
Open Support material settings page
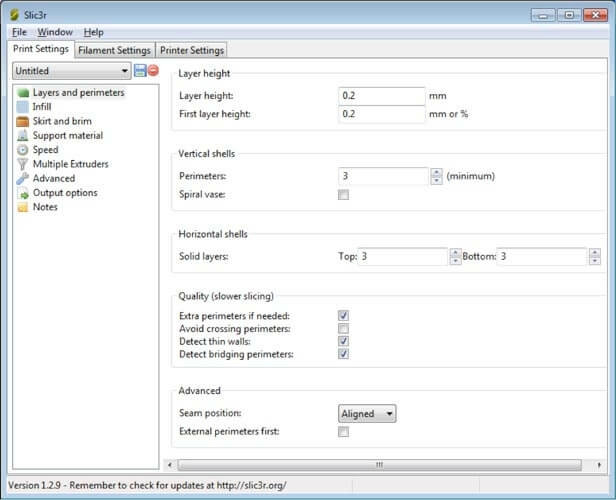[x=67, y=135]
